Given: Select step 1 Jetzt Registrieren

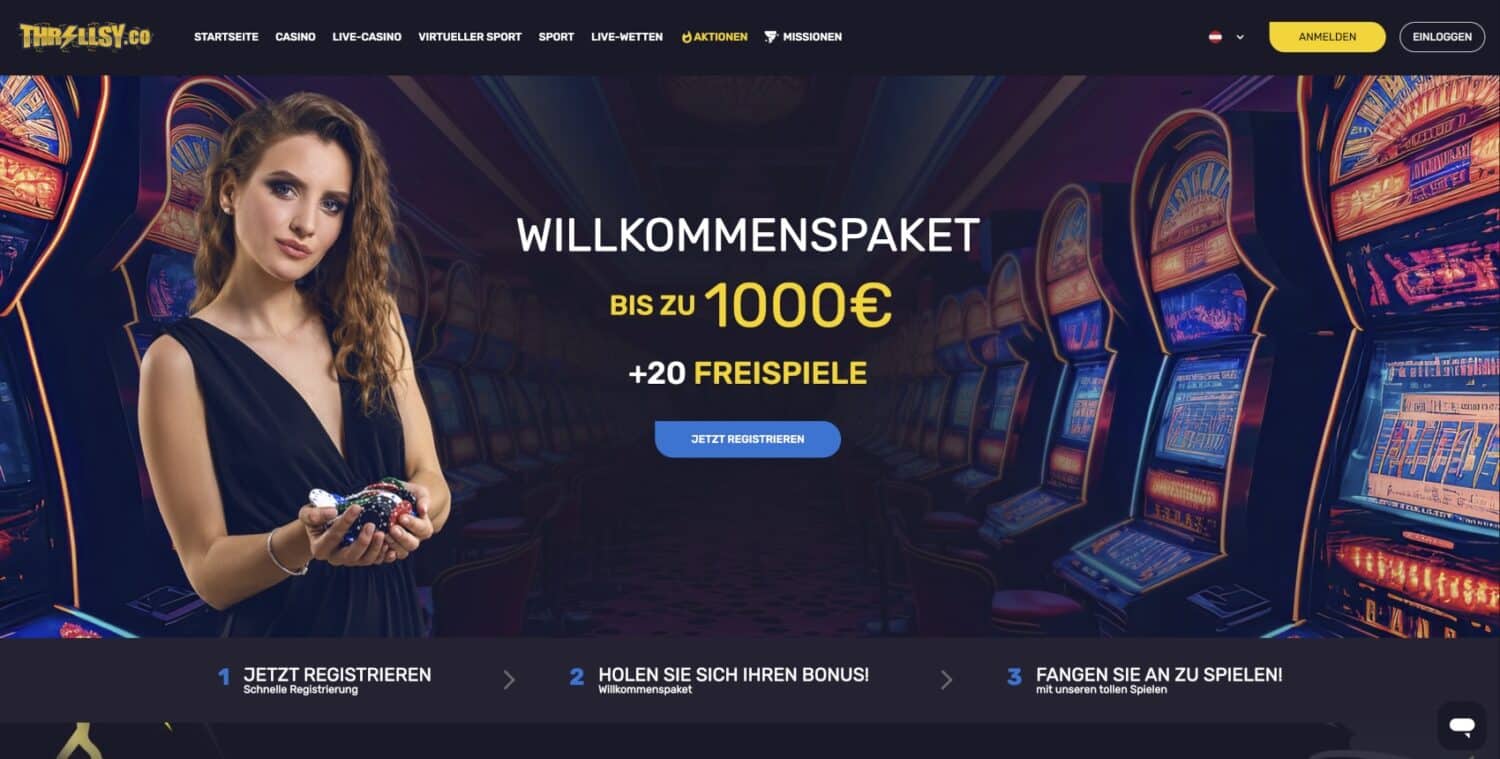Looking at the screenshot, I should click(325, 680).
